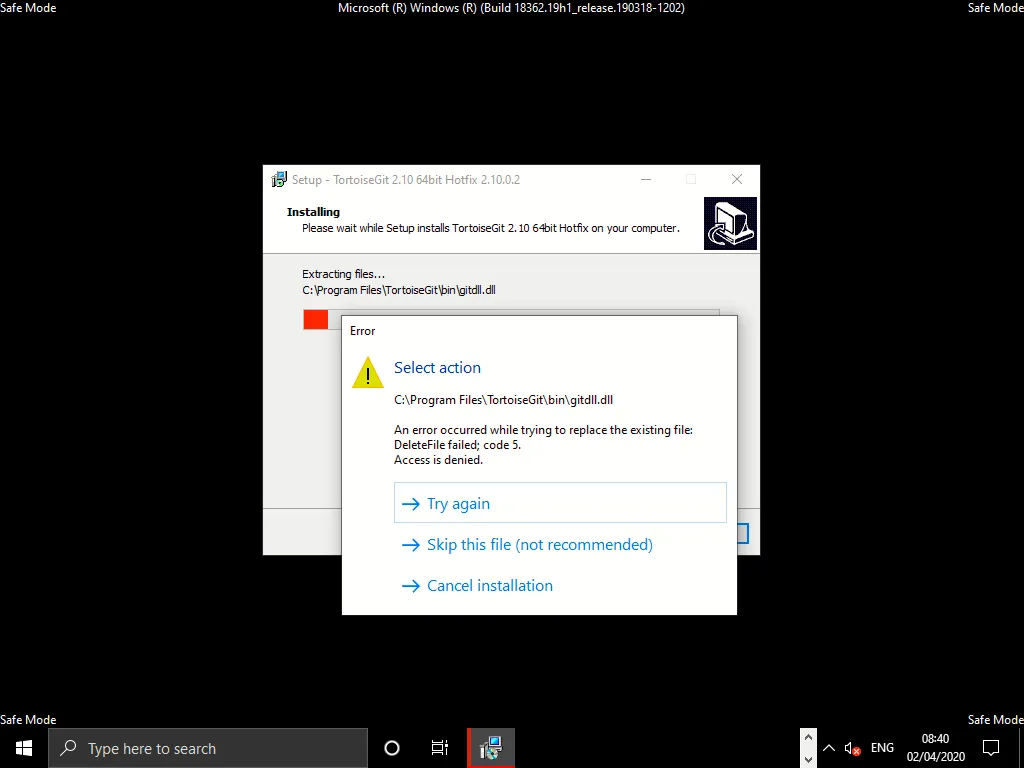Open Task View on the taskbar

(x=440, y=748)
